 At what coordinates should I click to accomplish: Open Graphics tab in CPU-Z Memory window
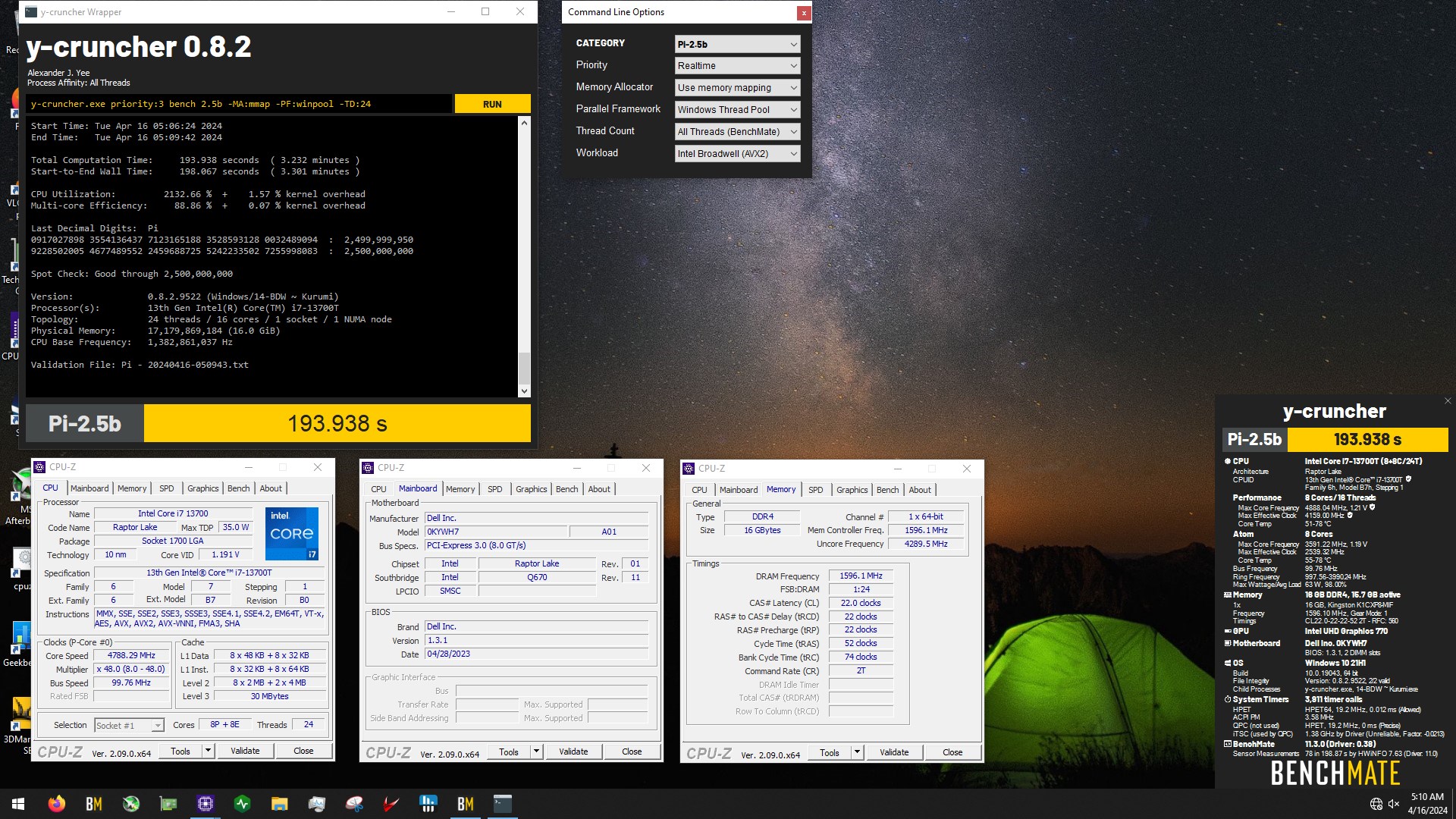pyautogui.click(x=852, y=491)
